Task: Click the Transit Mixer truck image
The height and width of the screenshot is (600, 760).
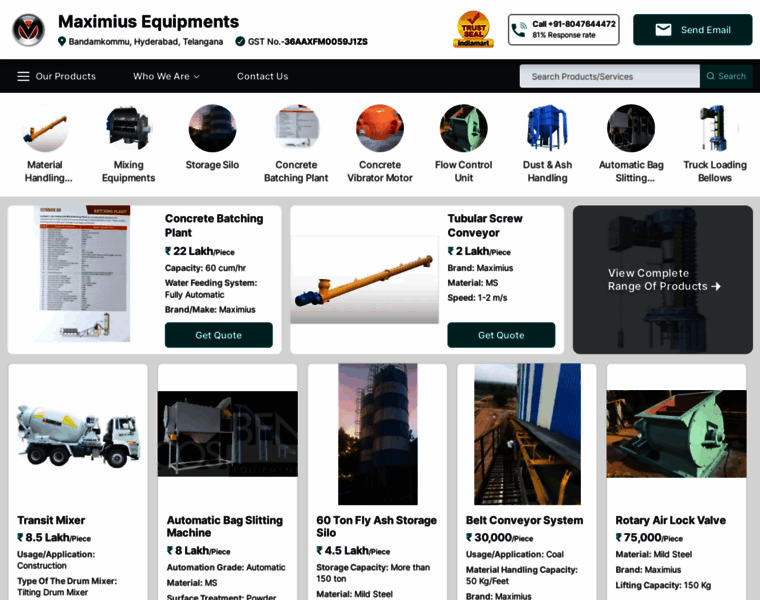Action: coord(78,434)
